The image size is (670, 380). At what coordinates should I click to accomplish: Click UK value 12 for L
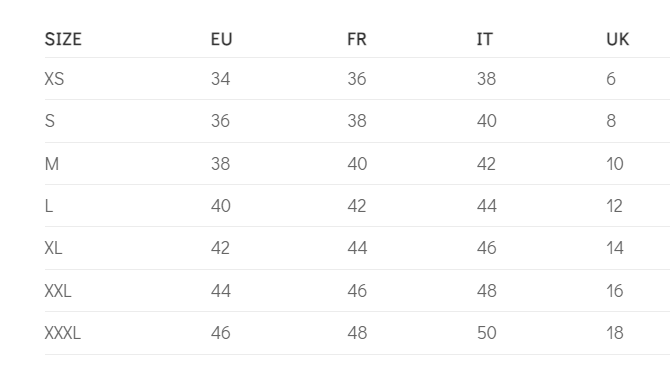(614, 206)
